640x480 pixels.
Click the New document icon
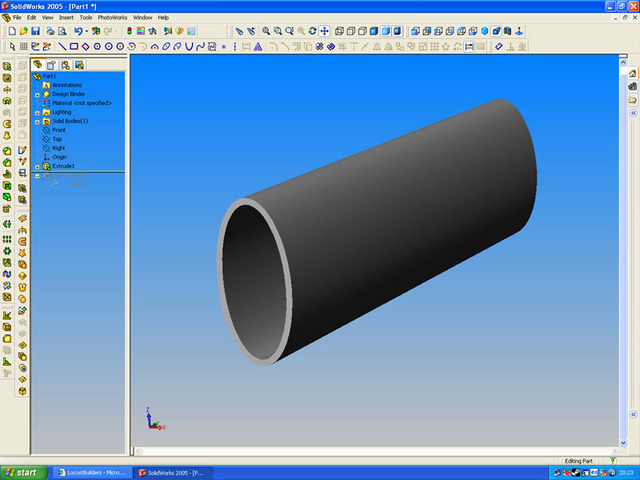point(12,31)
